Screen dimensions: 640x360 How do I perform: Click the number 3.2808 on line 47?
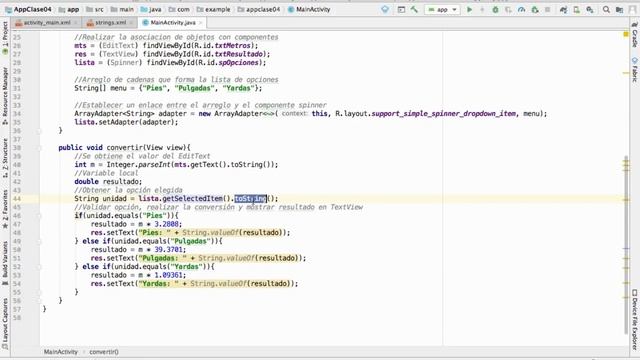click(x=166, y=224)
